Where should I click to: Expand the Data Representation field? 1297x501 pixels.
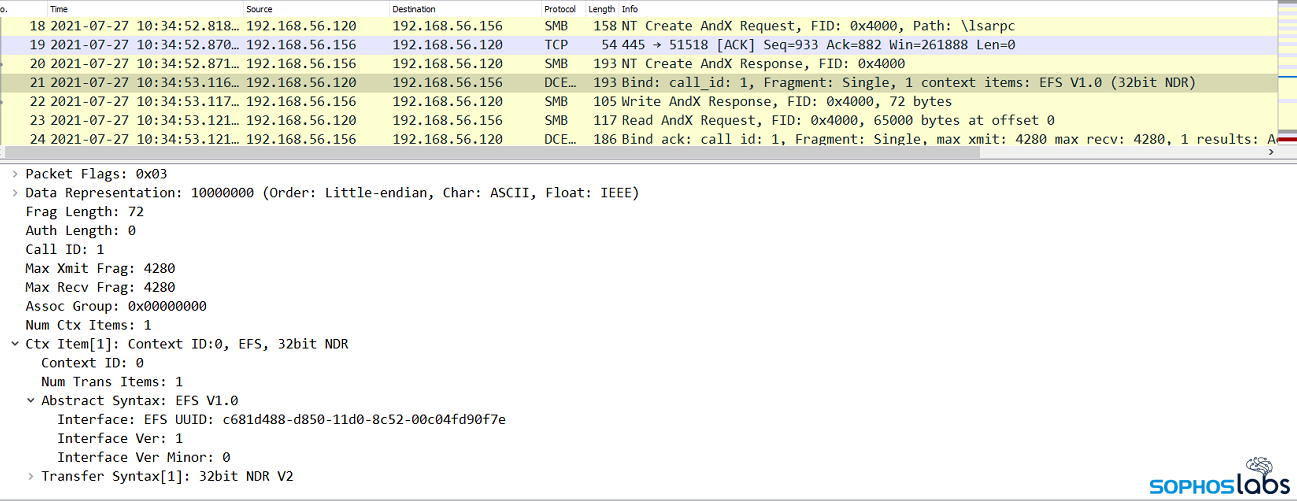pos(14,193)
